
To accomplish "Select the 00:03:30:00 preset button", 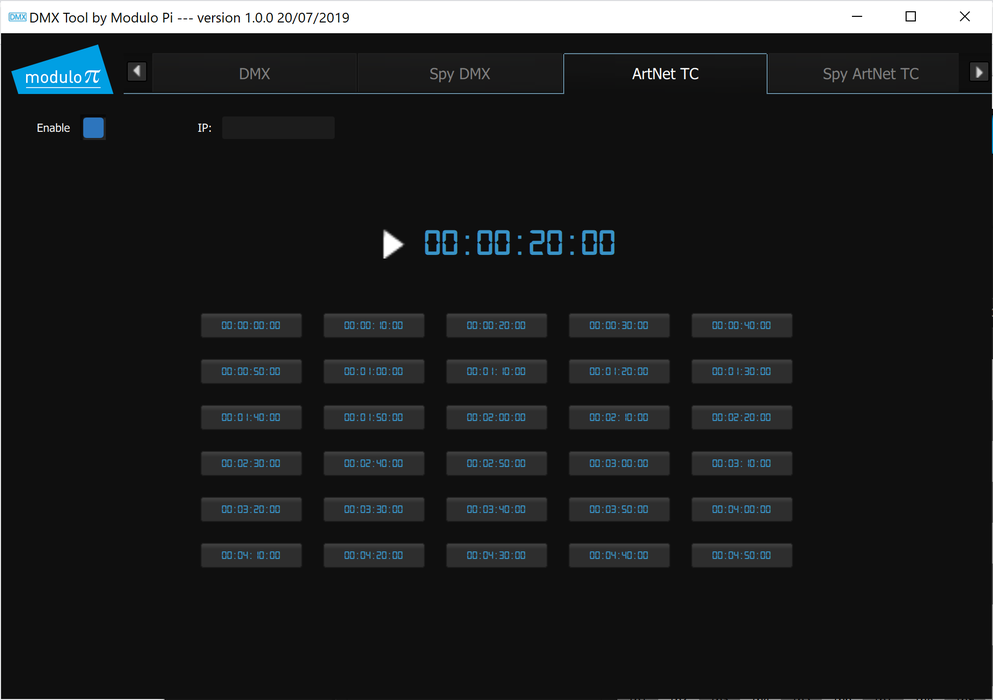I will 374,509.
